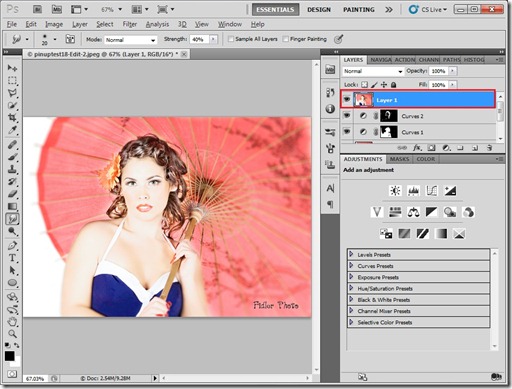This screenshot has height=389, width=512.
Task: Add a Curves adjustment icon
Action: [x=432, y=191]
